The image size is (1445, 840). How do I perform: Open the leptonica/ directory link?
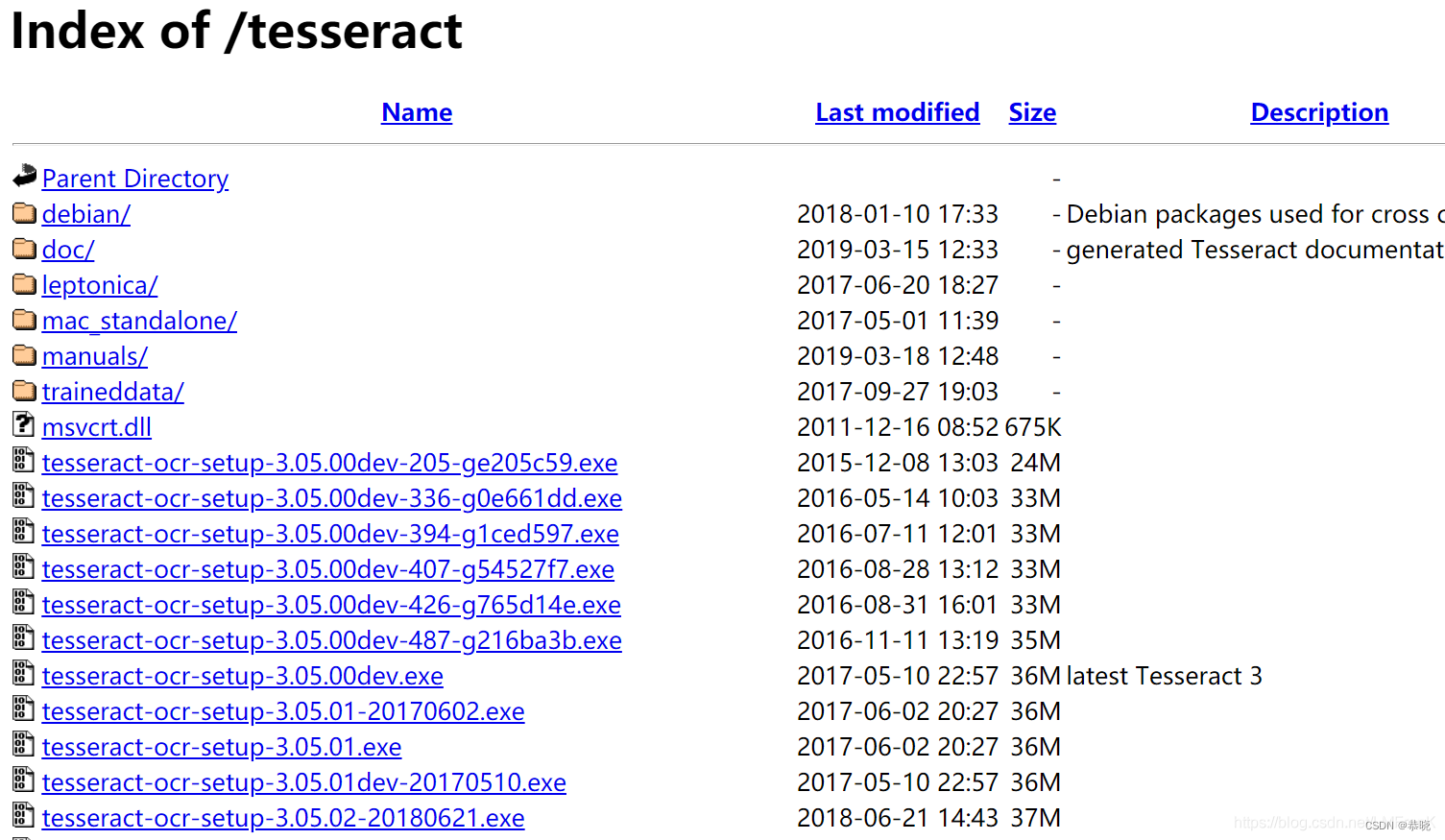[100, 285]
